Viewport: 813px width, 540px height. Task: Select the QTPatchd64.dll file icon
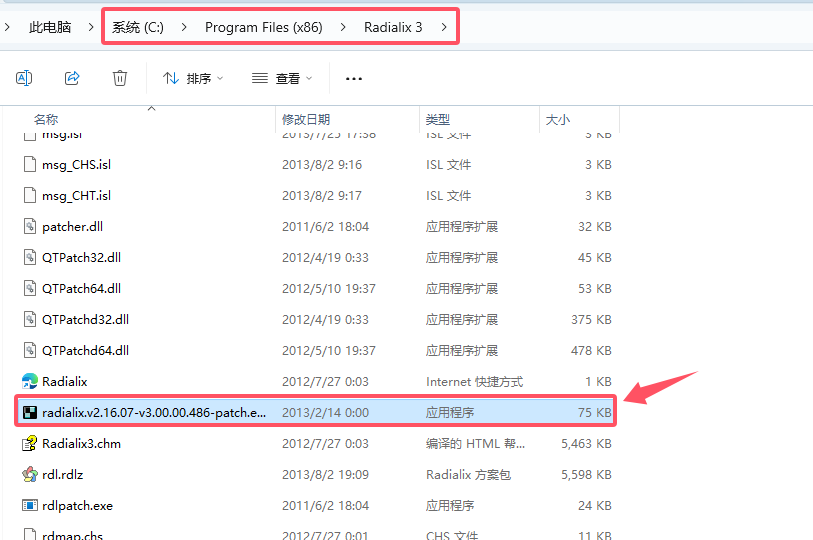click(30, 351)
